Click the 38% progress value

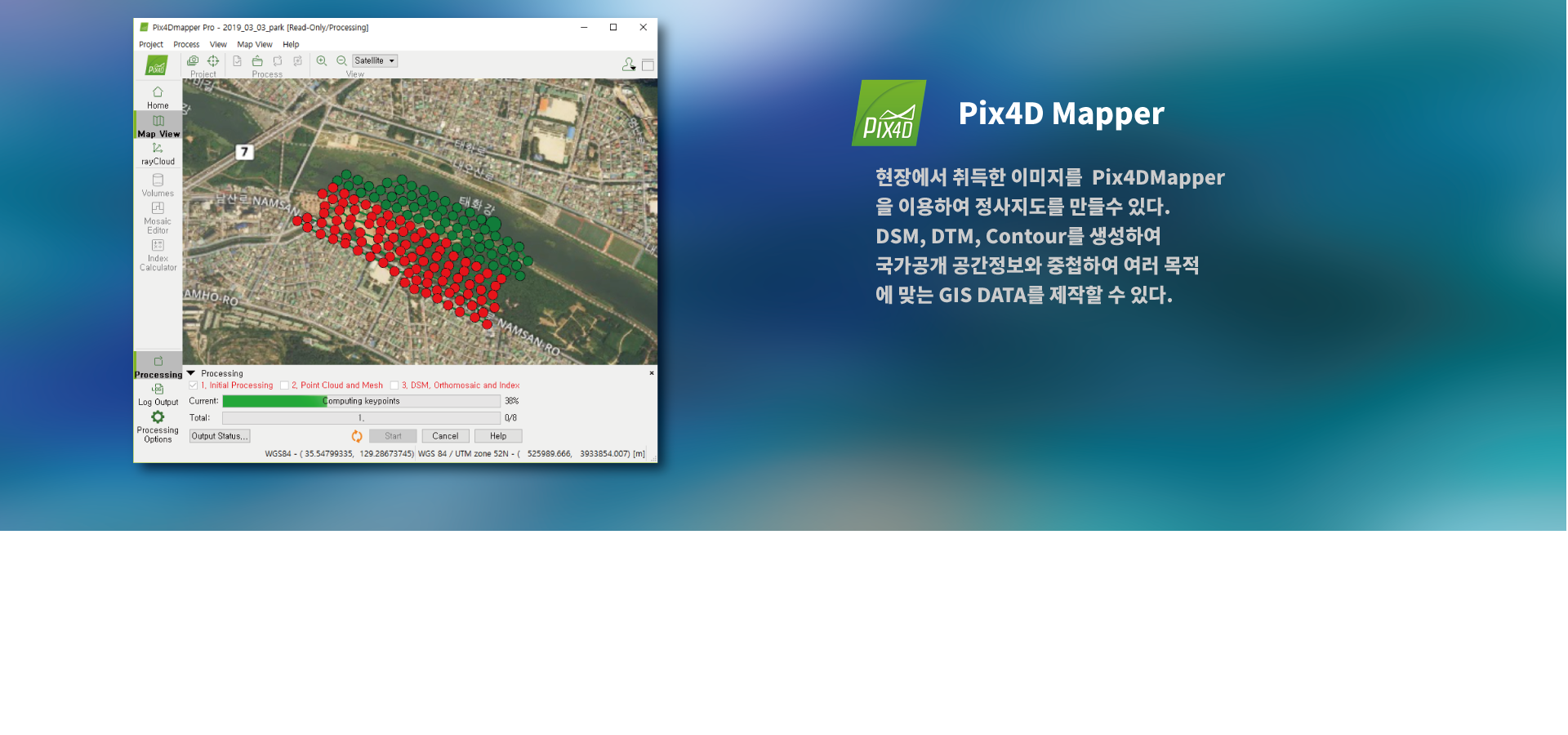[x=511, y=401]
